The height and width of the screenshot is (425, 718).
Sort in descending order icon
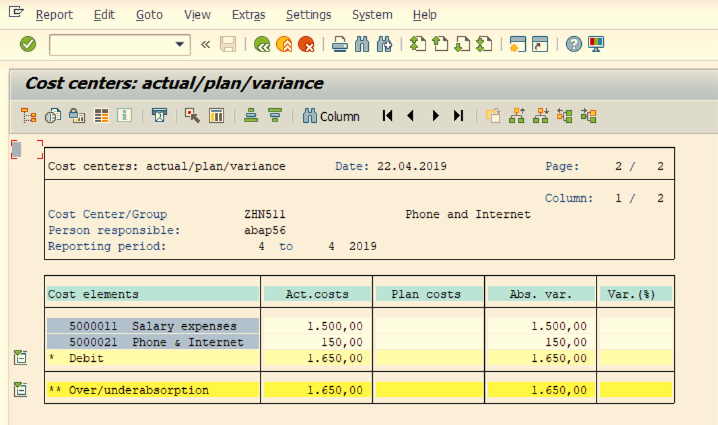coord(275,115)
